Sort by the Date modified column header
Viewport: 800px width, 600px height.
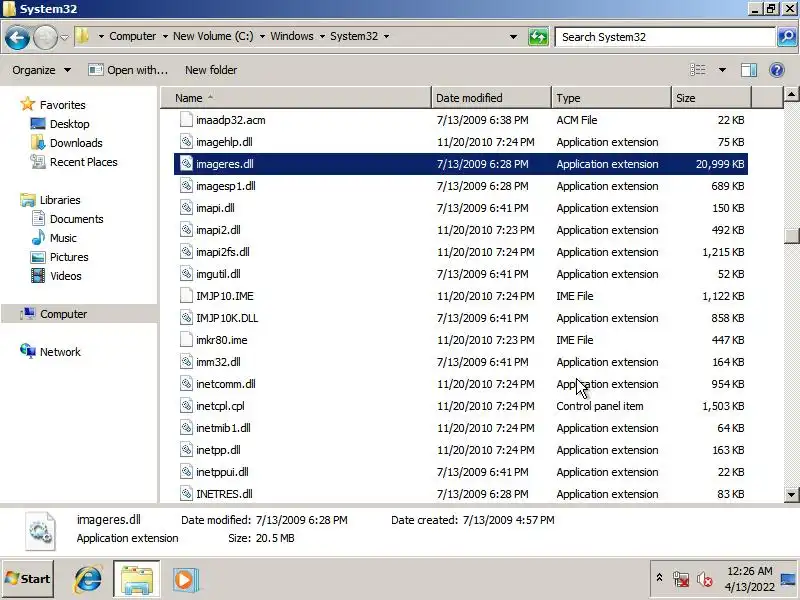click(x=491, y=98)
